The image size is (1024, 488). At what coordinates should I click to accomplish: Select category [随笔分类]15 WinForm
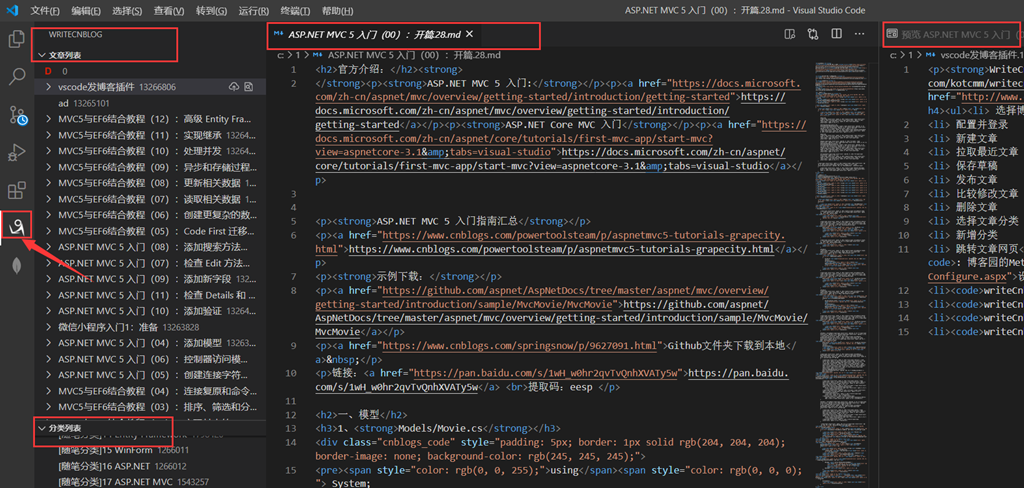coord(150,450)
